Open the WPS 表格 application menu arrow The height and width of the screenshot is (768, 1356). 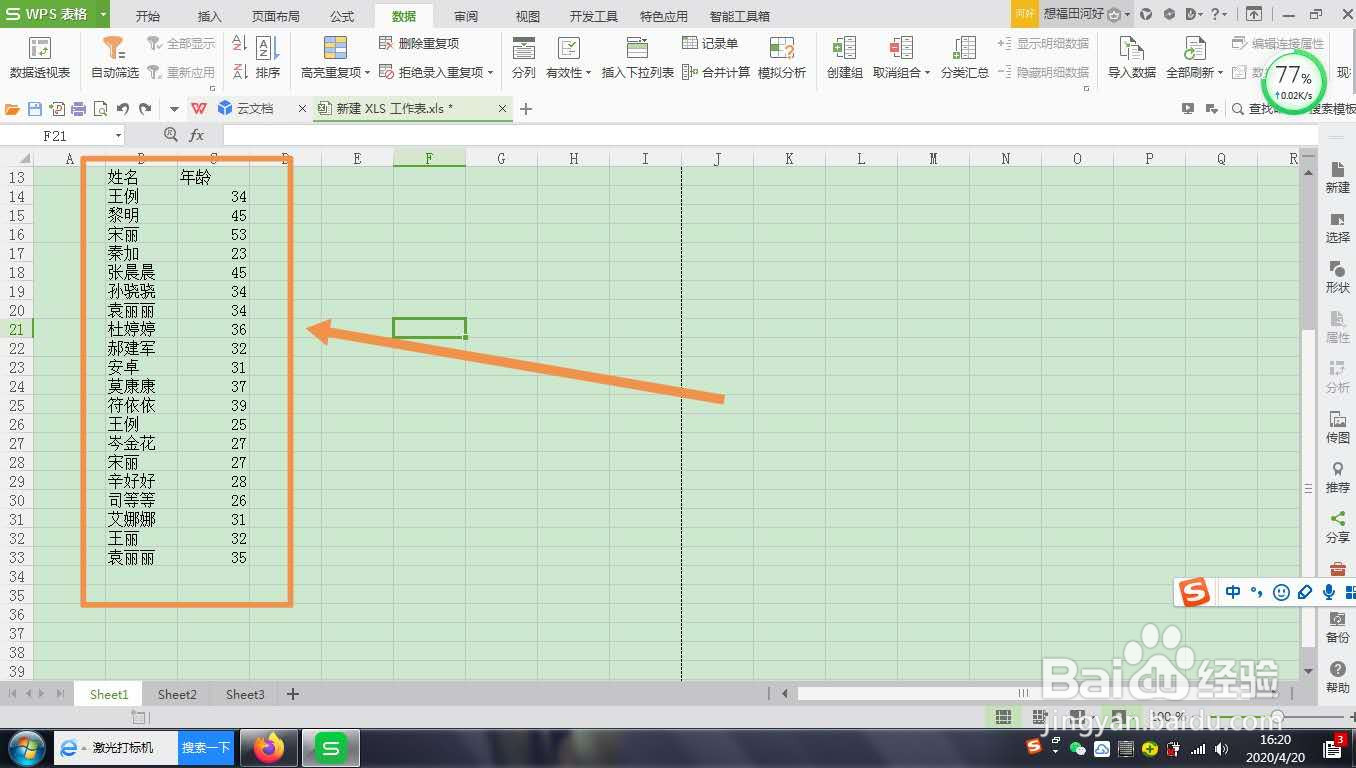[103, 15]
